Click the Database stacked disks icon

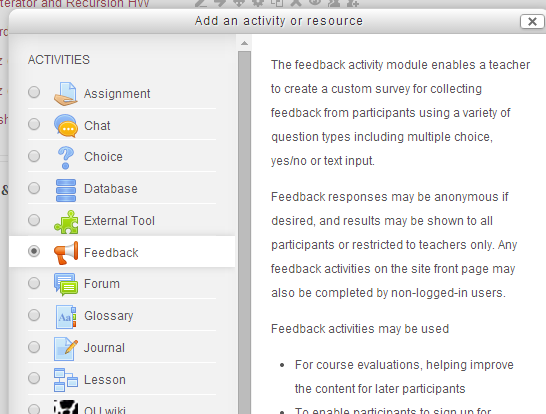pyautogui.click(x=65, y=189)
